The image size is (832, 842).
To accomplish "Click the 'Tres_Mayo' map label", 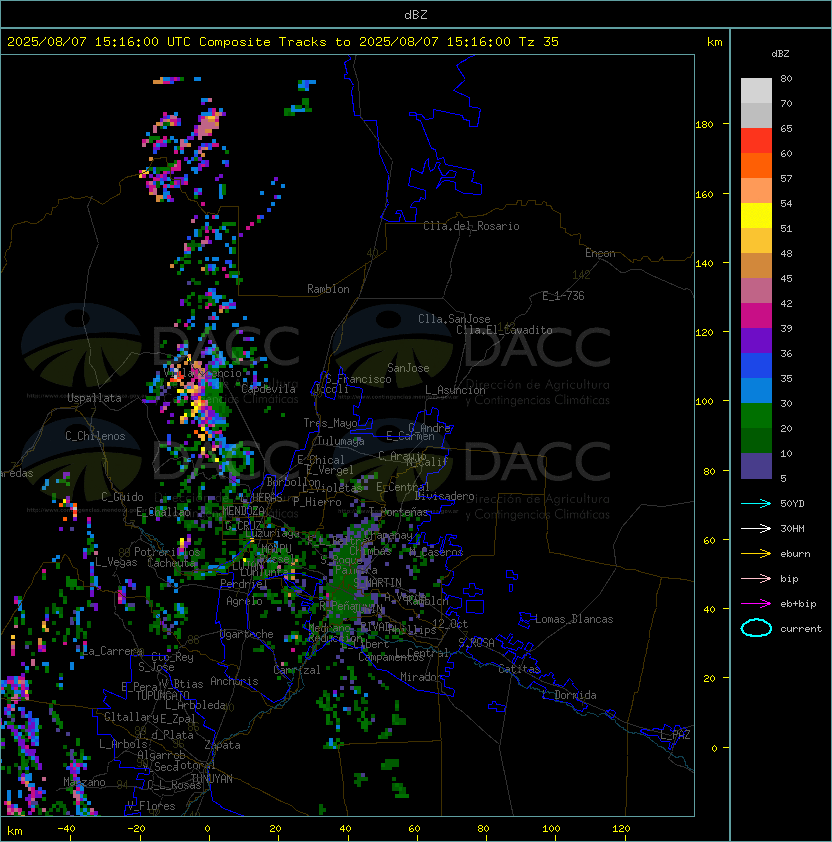I will coord(330,423).
